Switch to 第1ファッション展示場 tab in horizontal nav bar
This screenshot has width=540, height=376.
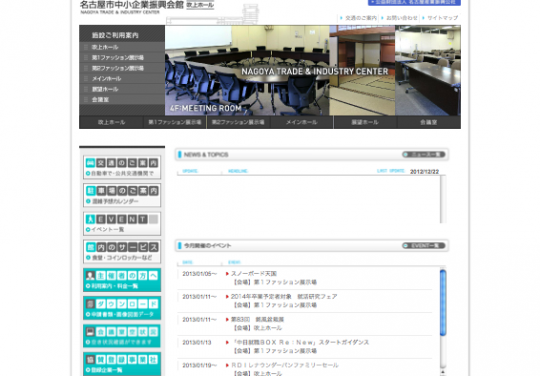pos(175,122)
